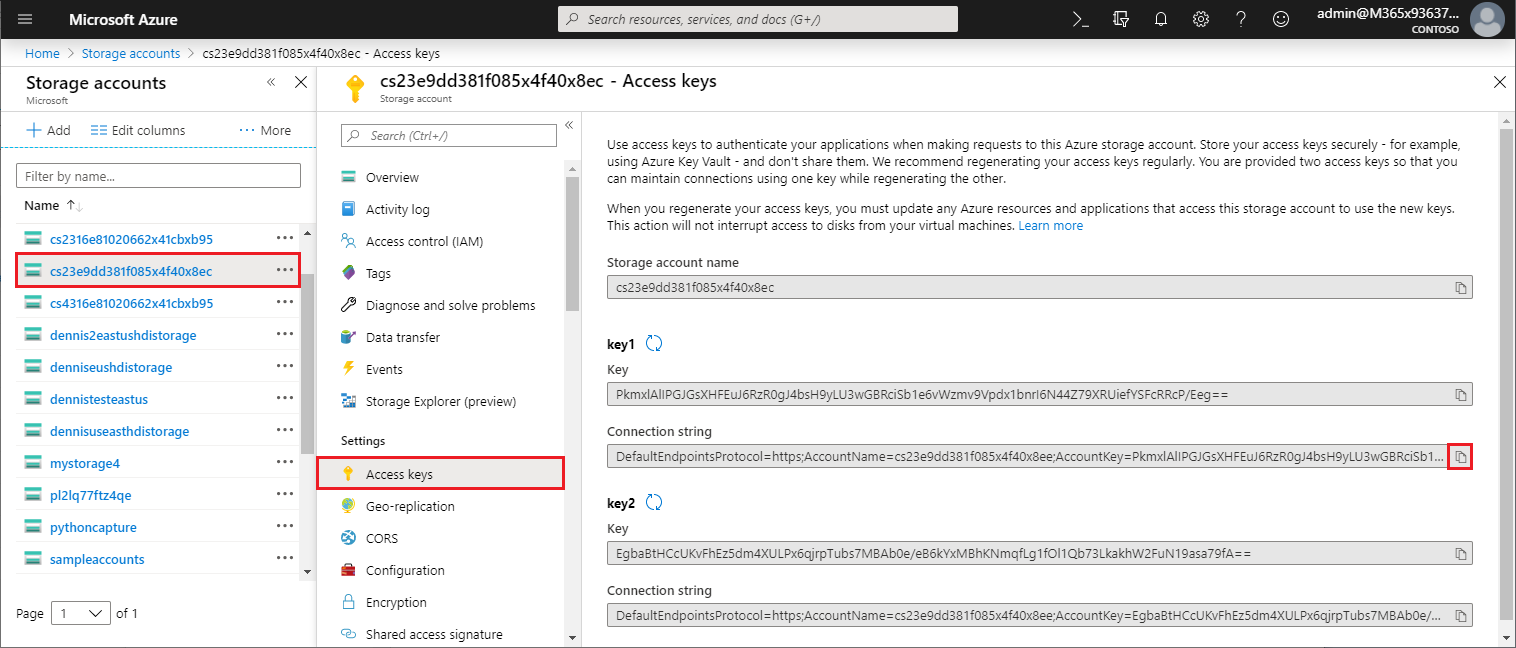Open context menu for mystorage4 account
Viewport: 1516px width, 648px height.
285,463
